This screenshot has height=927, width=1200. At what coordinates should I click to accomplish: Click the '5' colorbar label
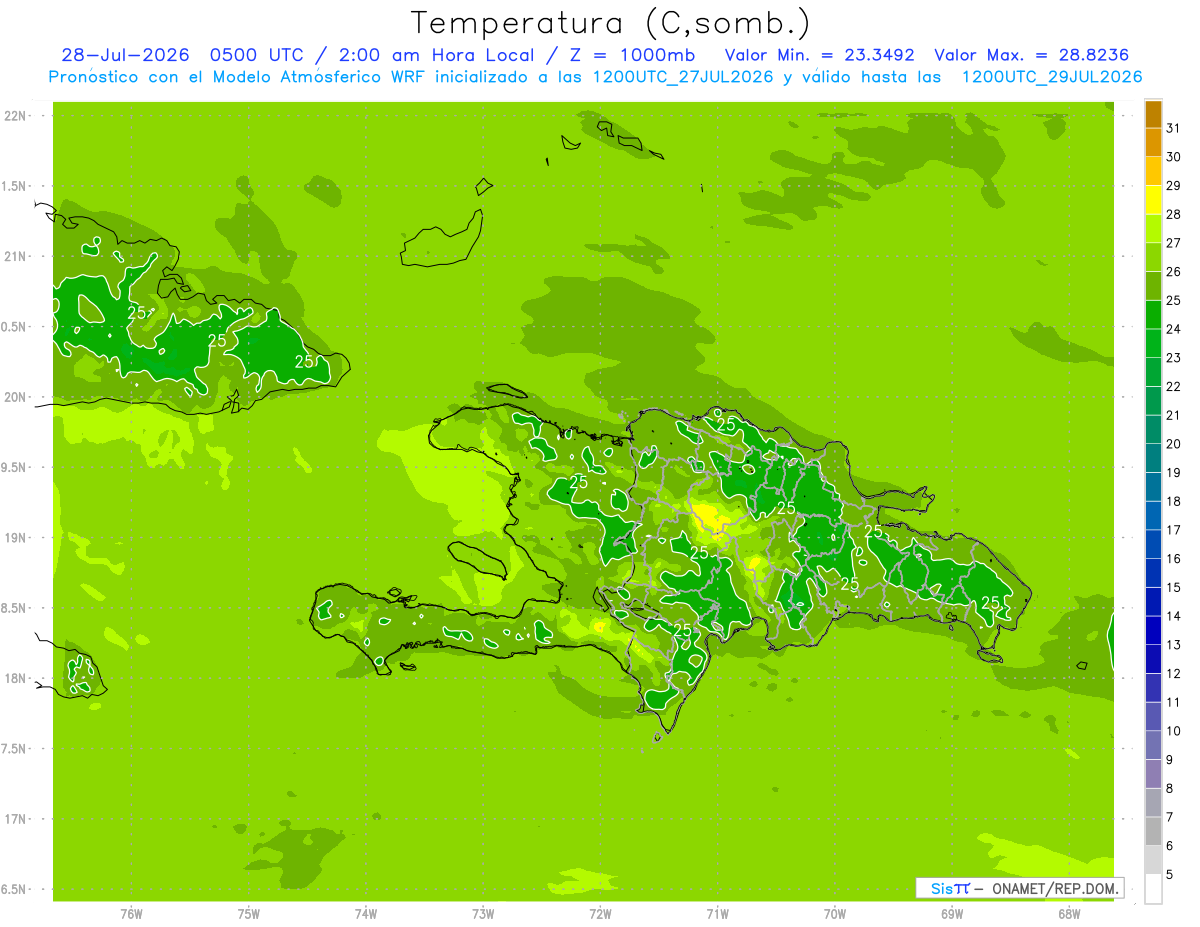[1171, 875]
